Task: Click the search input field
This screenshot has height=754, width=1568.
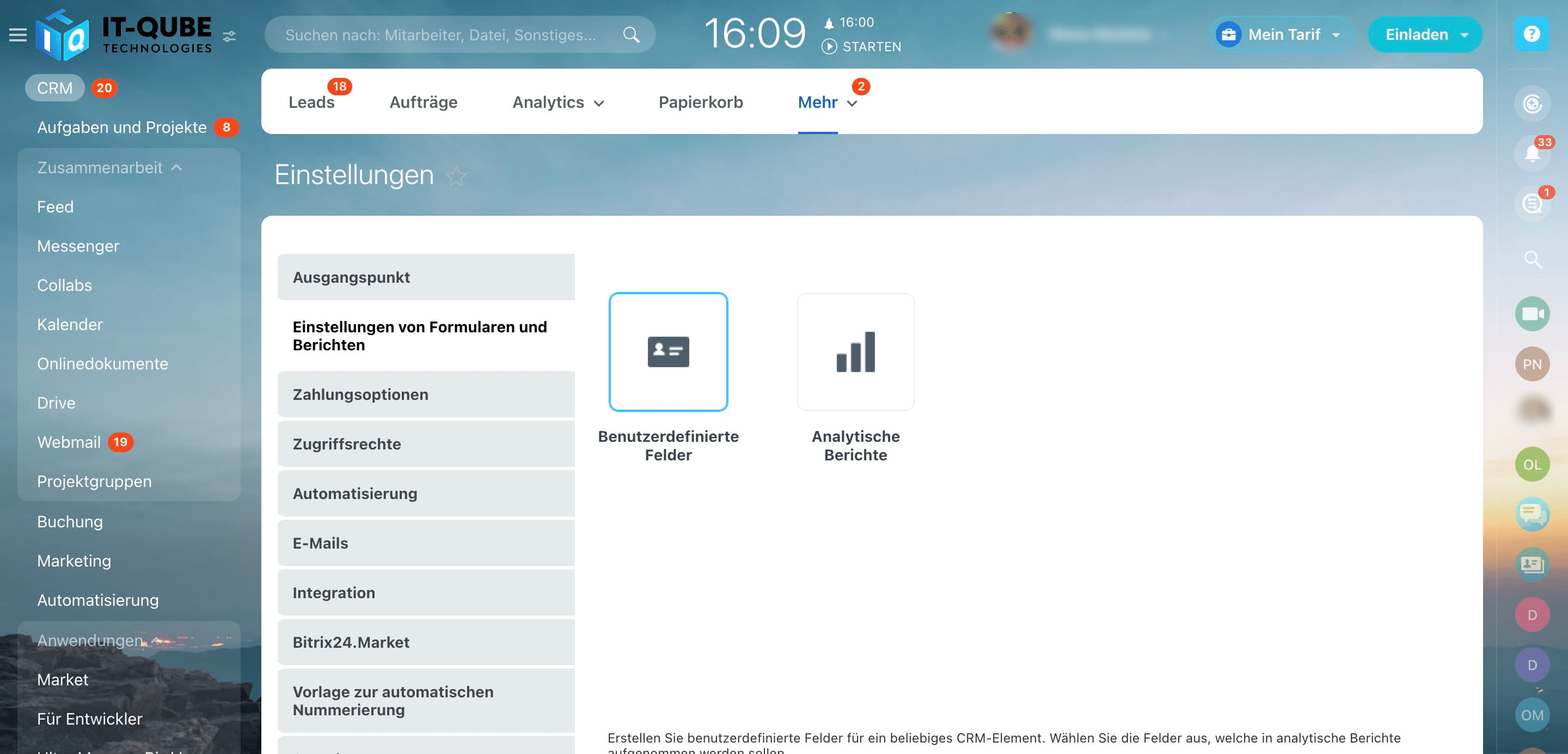Action: (x=440, y=35)
